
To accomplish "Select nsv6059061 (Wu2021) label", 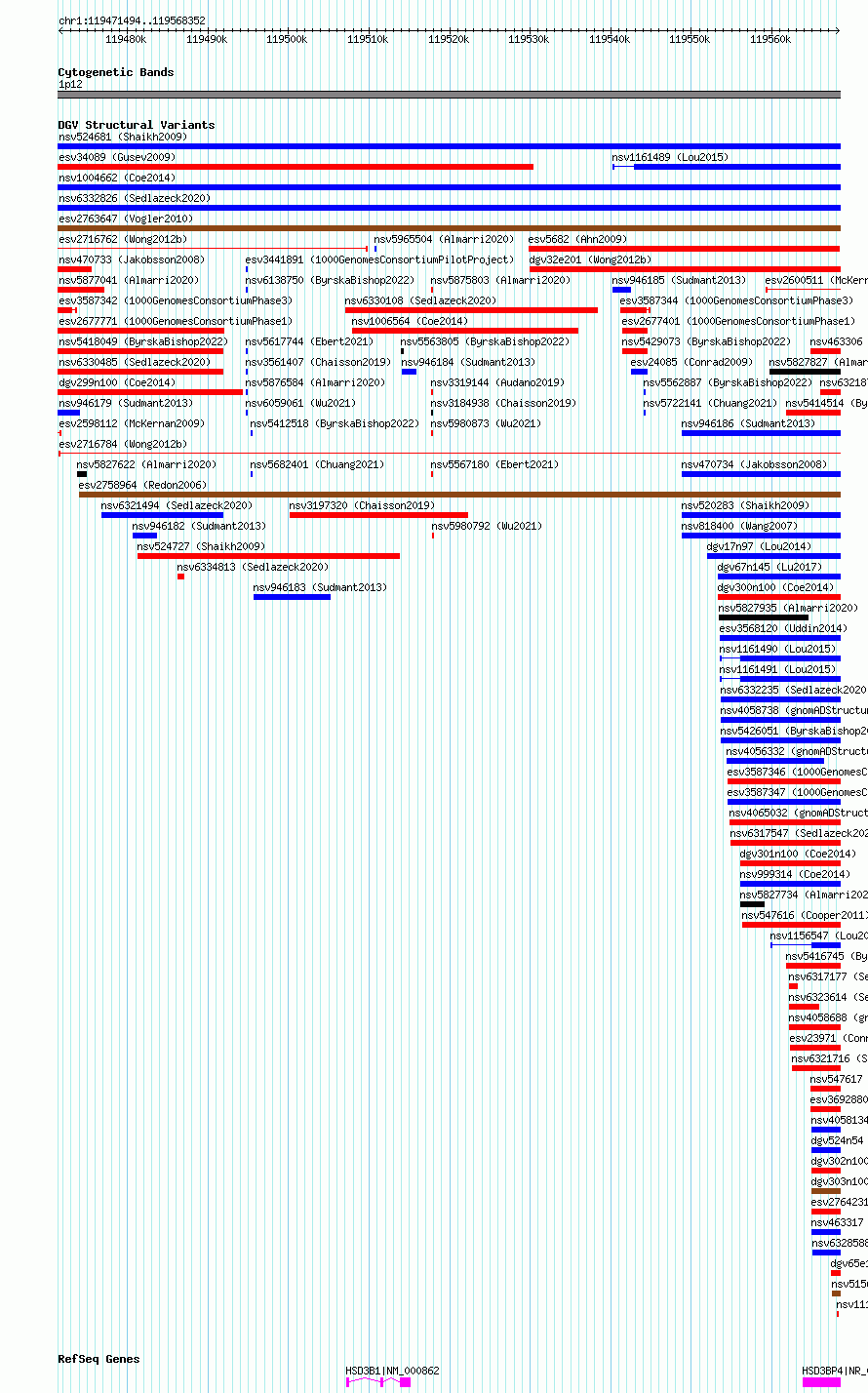I will click(x=300, y=403).
